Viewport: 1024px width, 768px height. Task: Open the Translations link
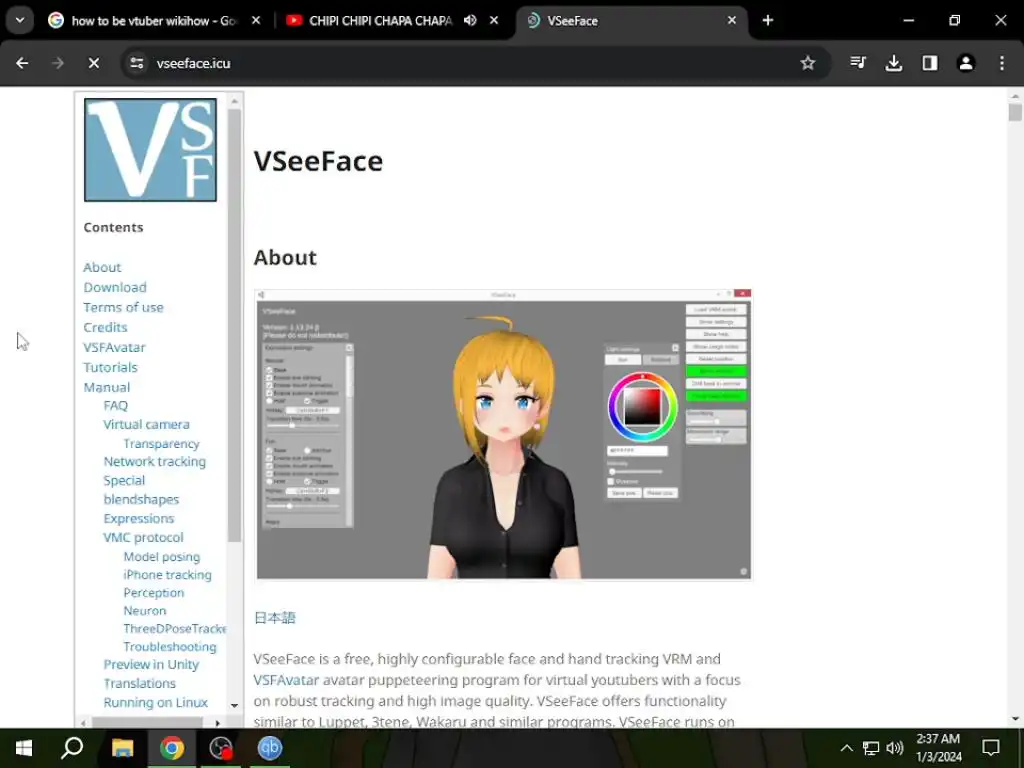pos(140,683)
